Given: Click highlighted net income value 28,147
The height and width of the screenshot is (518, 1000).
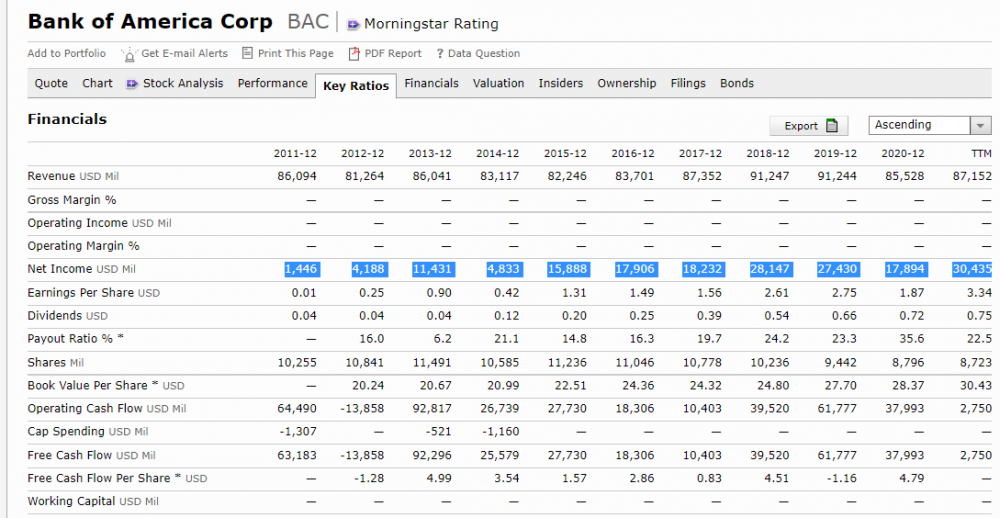Looking at the screenshot, I should (772, 269).
